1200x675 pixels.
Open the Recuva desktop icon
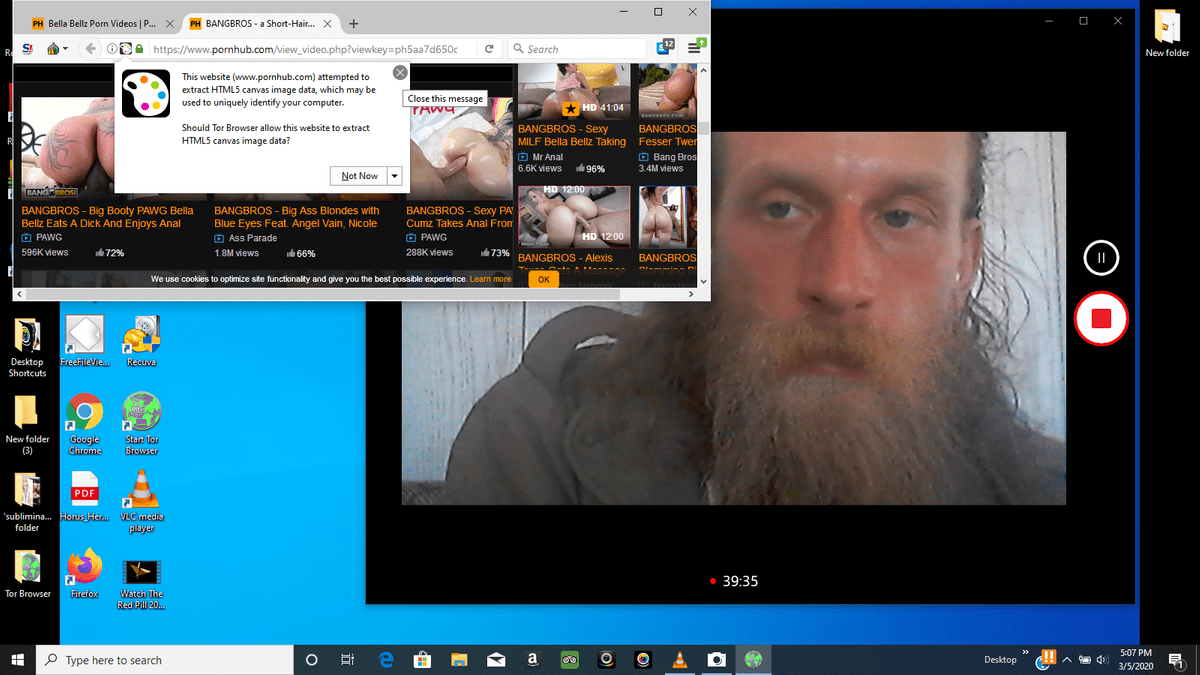[141, 342]
